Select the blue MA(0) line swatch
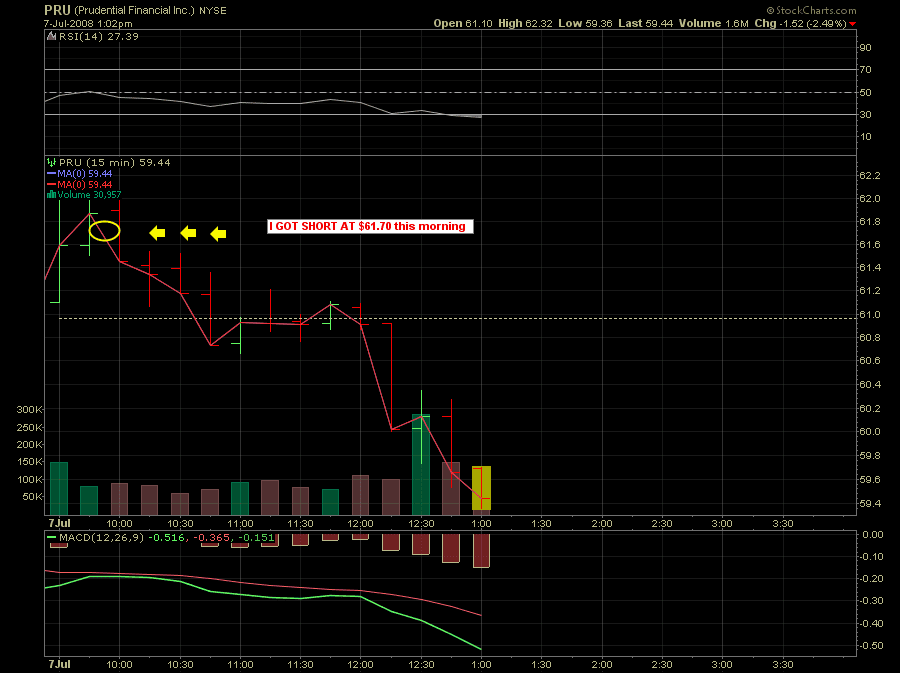900x673 pixels. [52, 174]
